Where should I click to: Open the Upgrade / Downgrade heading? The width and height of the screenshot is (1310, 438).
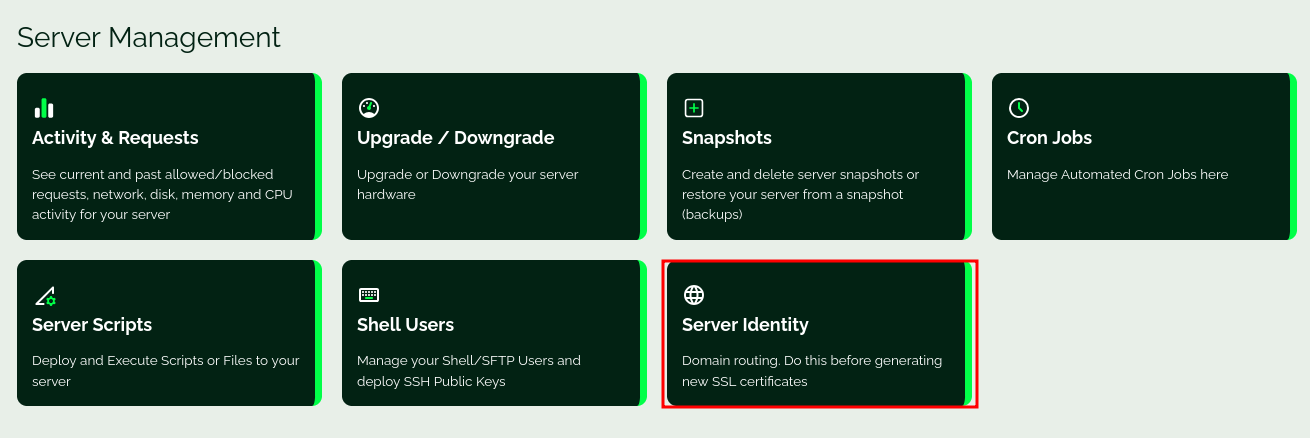click(455, 138)
